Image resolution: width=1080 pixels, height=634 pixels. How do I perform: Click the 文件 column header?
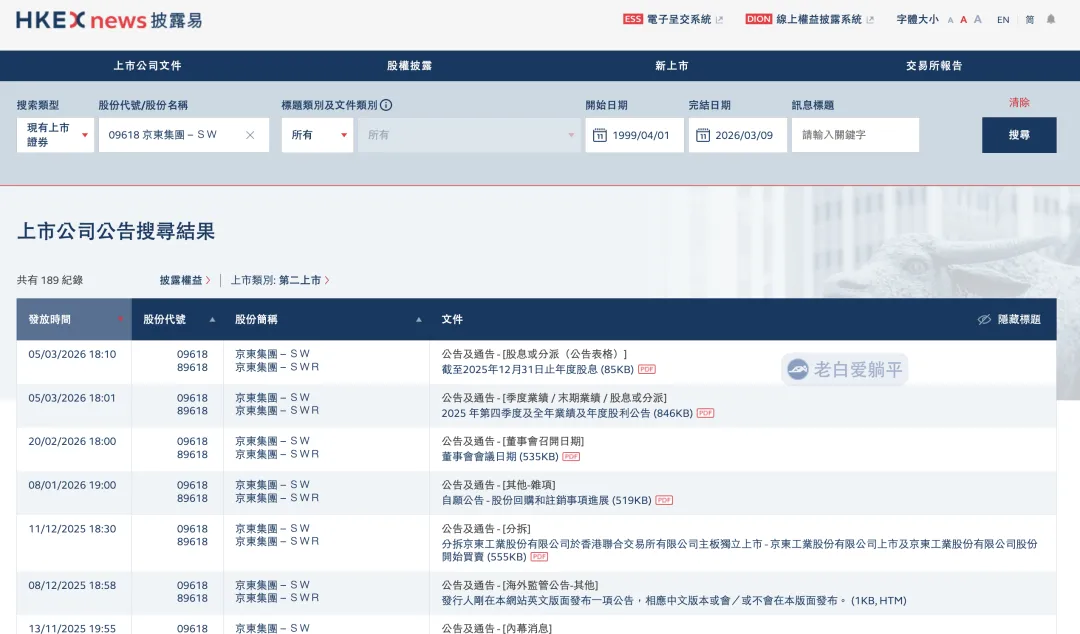click(452, 319)
